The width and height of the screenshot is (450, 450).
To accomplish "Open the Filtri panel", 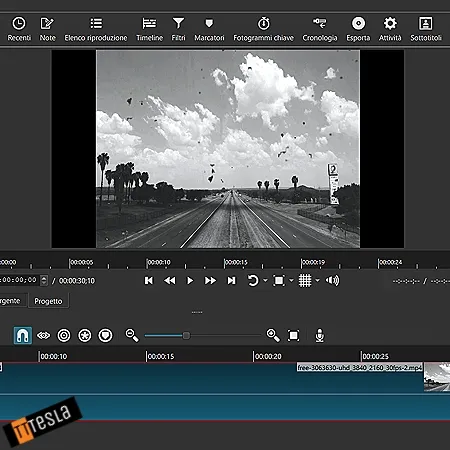I will [178, 29].
